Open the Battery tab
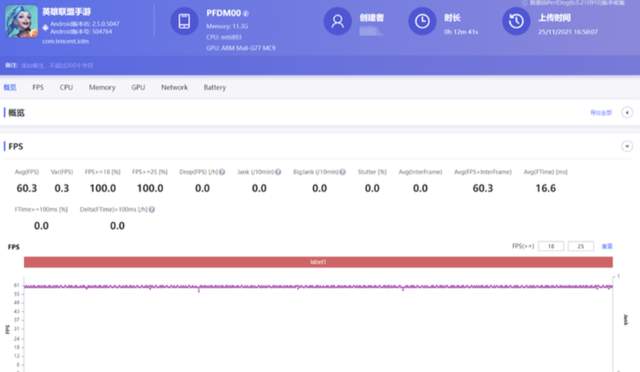640x372 pixels. tap(215, 87)
